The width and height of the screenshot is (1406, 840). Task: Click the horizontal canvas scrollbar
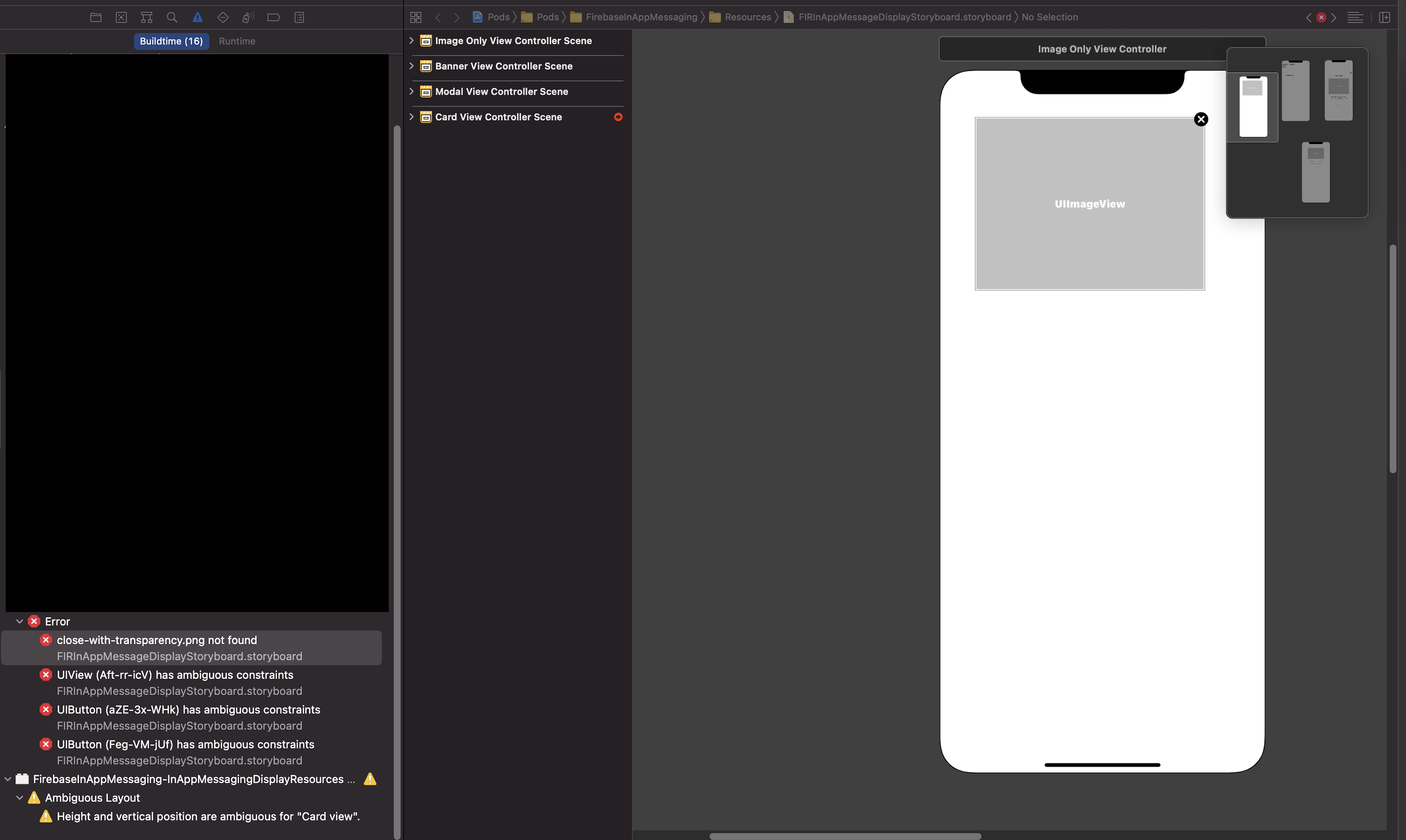pyautogui.click(x=845, y=835)
